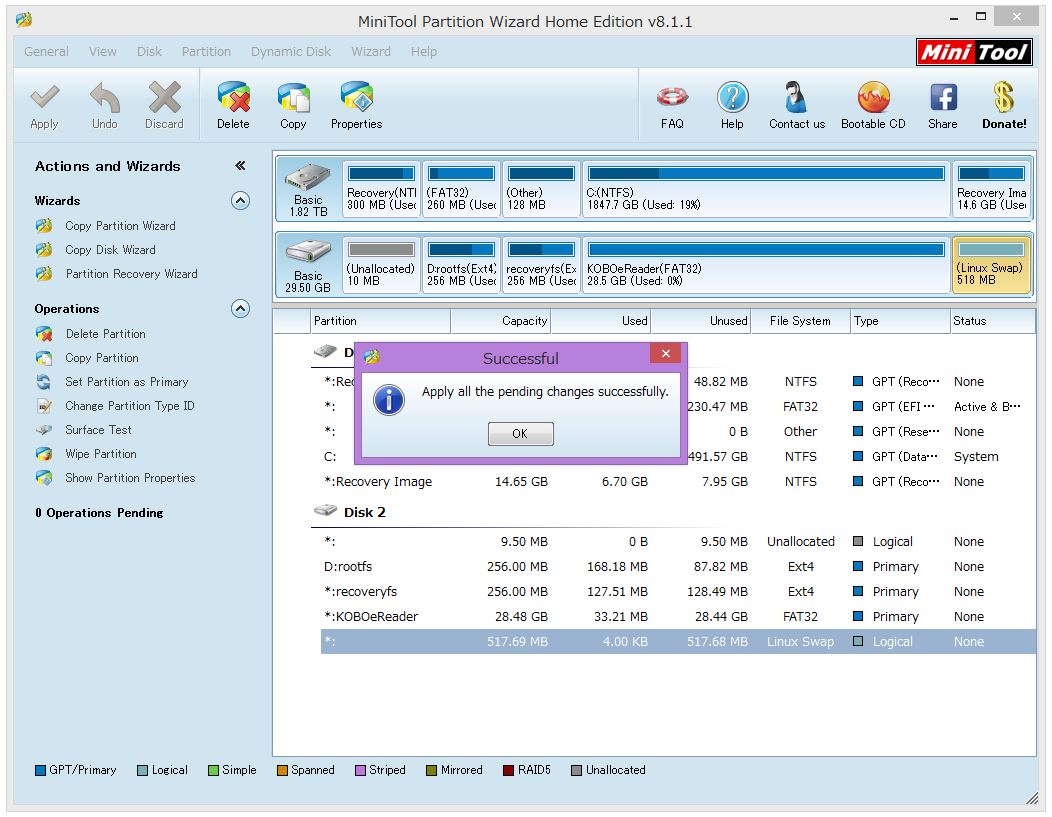1052x817 pixels.
Task: Open the Partition menu
Action: (206, 52)
